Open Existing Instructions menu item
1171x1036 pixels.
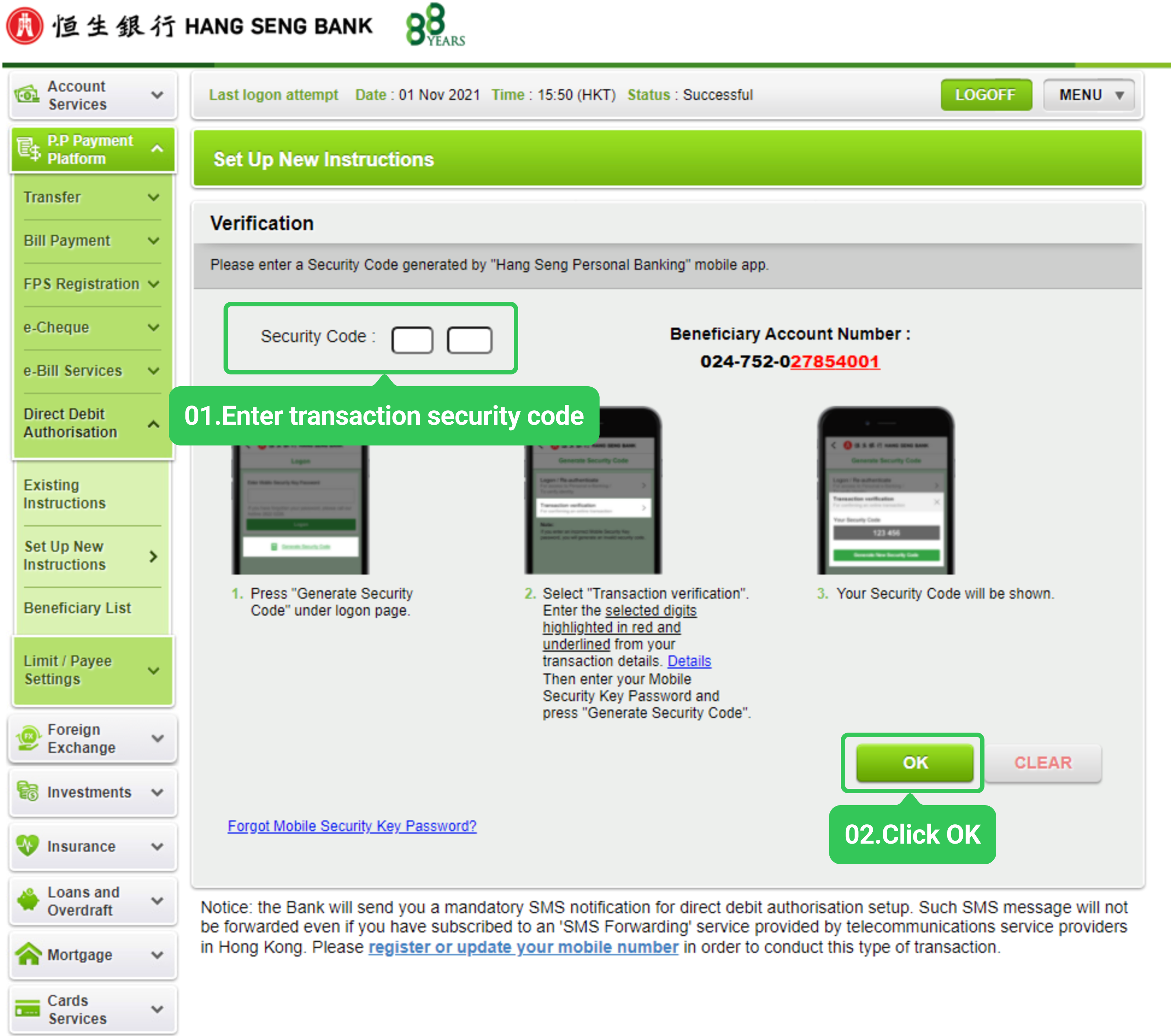65,494
